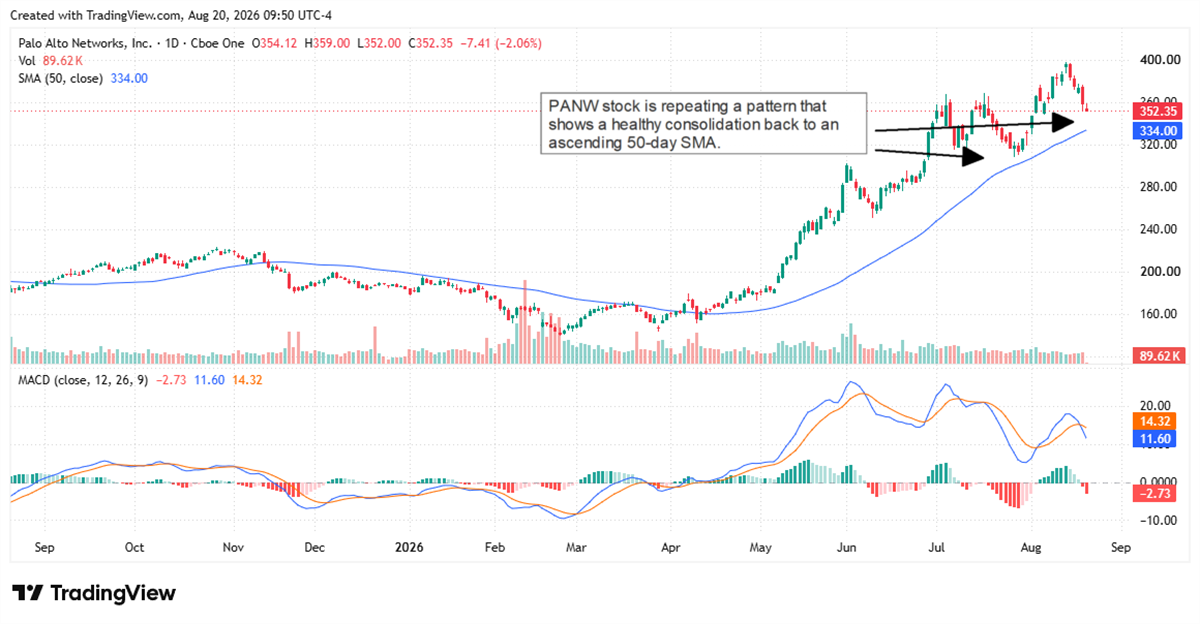1200x624 pixels.
Task: Click the red 352.35 price tag on axis
Action: click(x=1158, y=111)
